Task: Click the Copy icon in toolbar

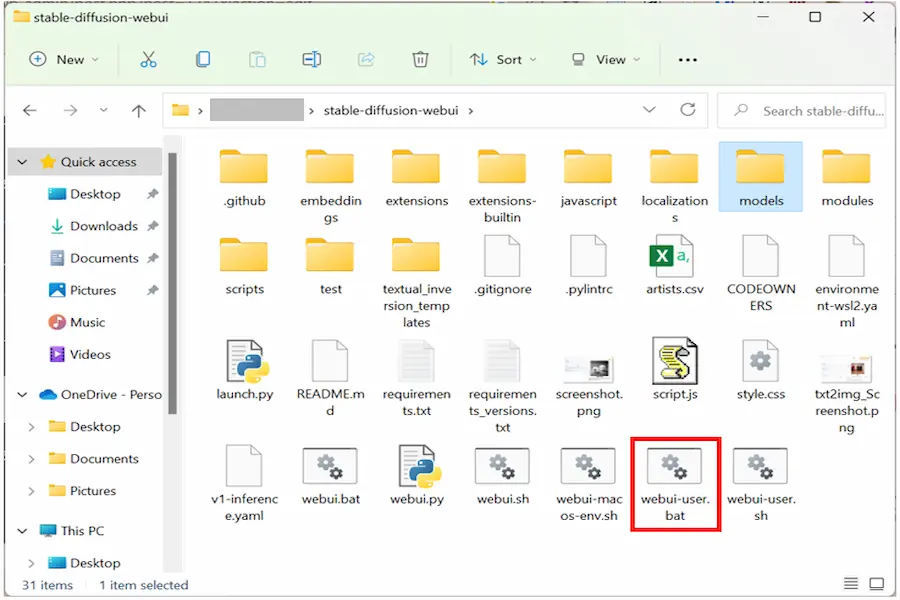Action: 203,60
